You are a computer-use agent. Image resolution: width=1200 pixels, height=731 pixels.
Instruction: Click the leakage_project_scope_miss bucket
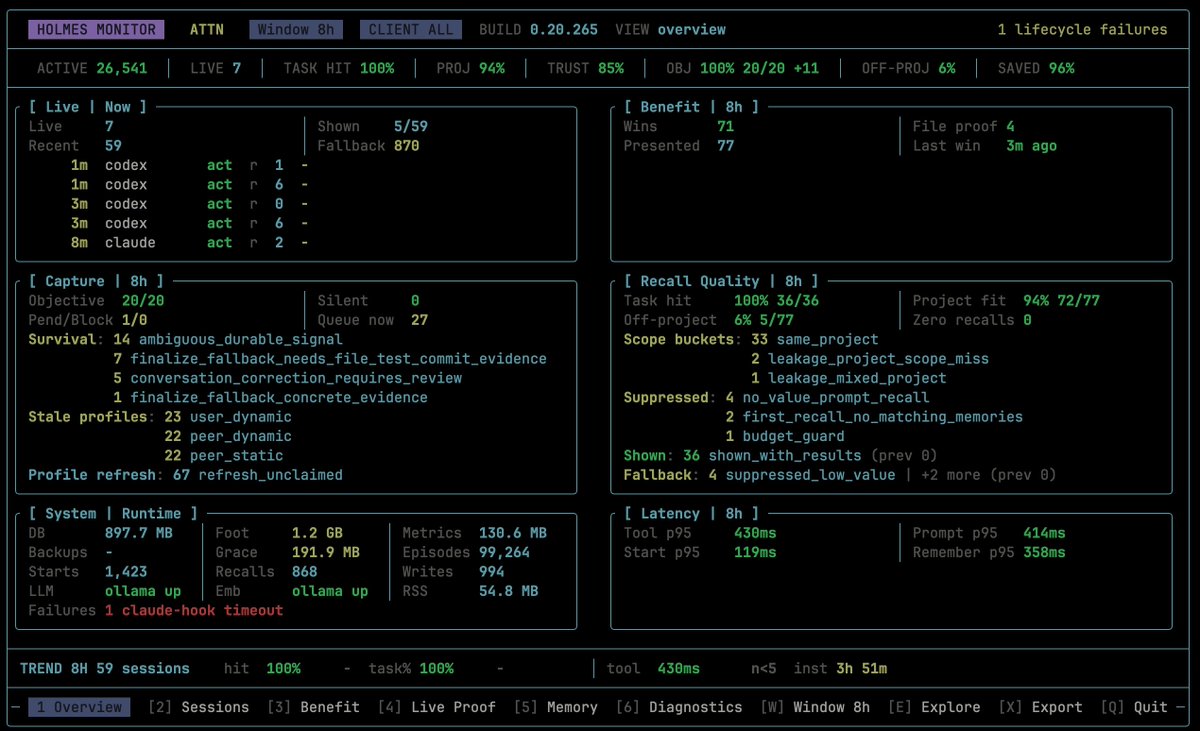[870, 359]
